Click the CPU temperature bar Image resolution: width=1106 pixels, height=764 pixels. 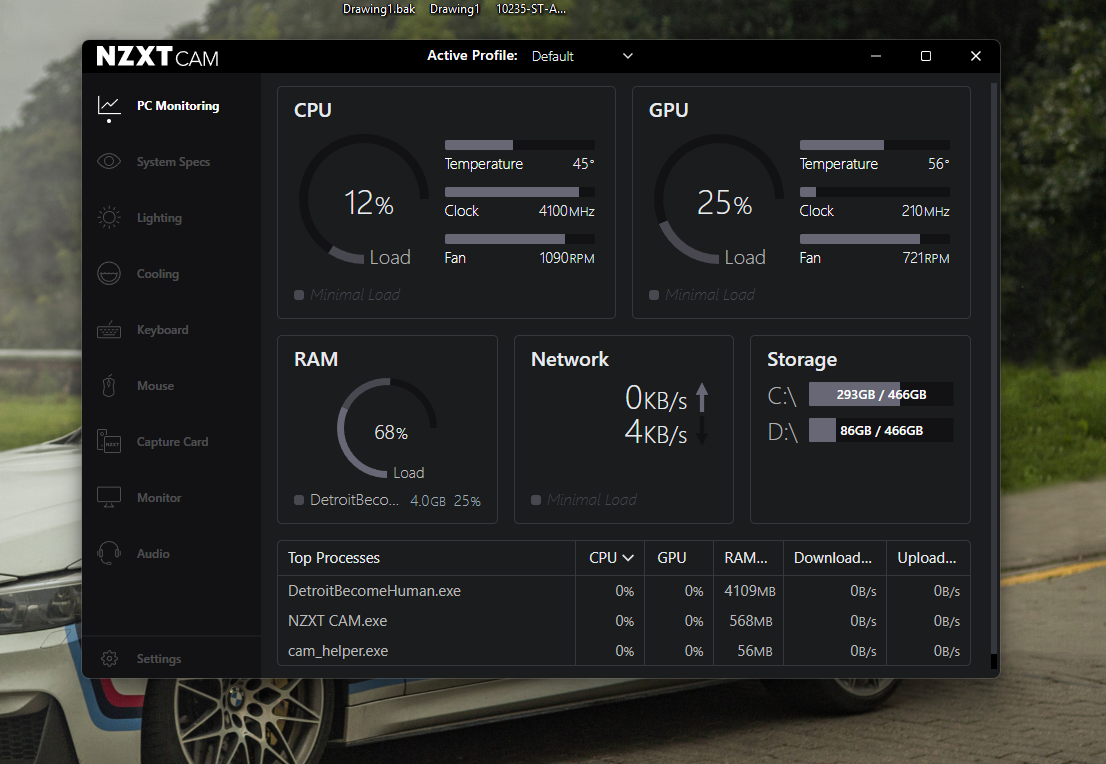tap(520, 145)
